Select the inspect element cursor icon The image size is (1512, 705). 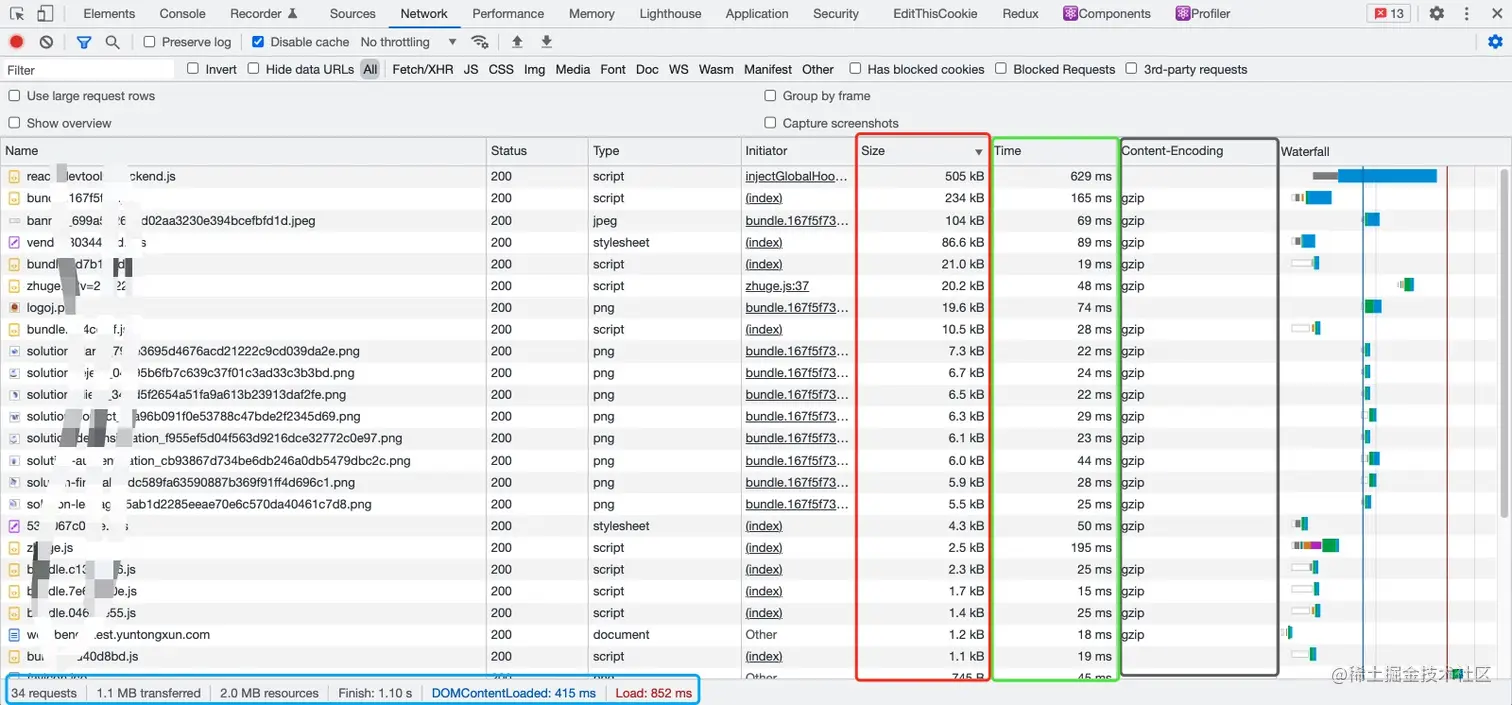coord(17,14)
